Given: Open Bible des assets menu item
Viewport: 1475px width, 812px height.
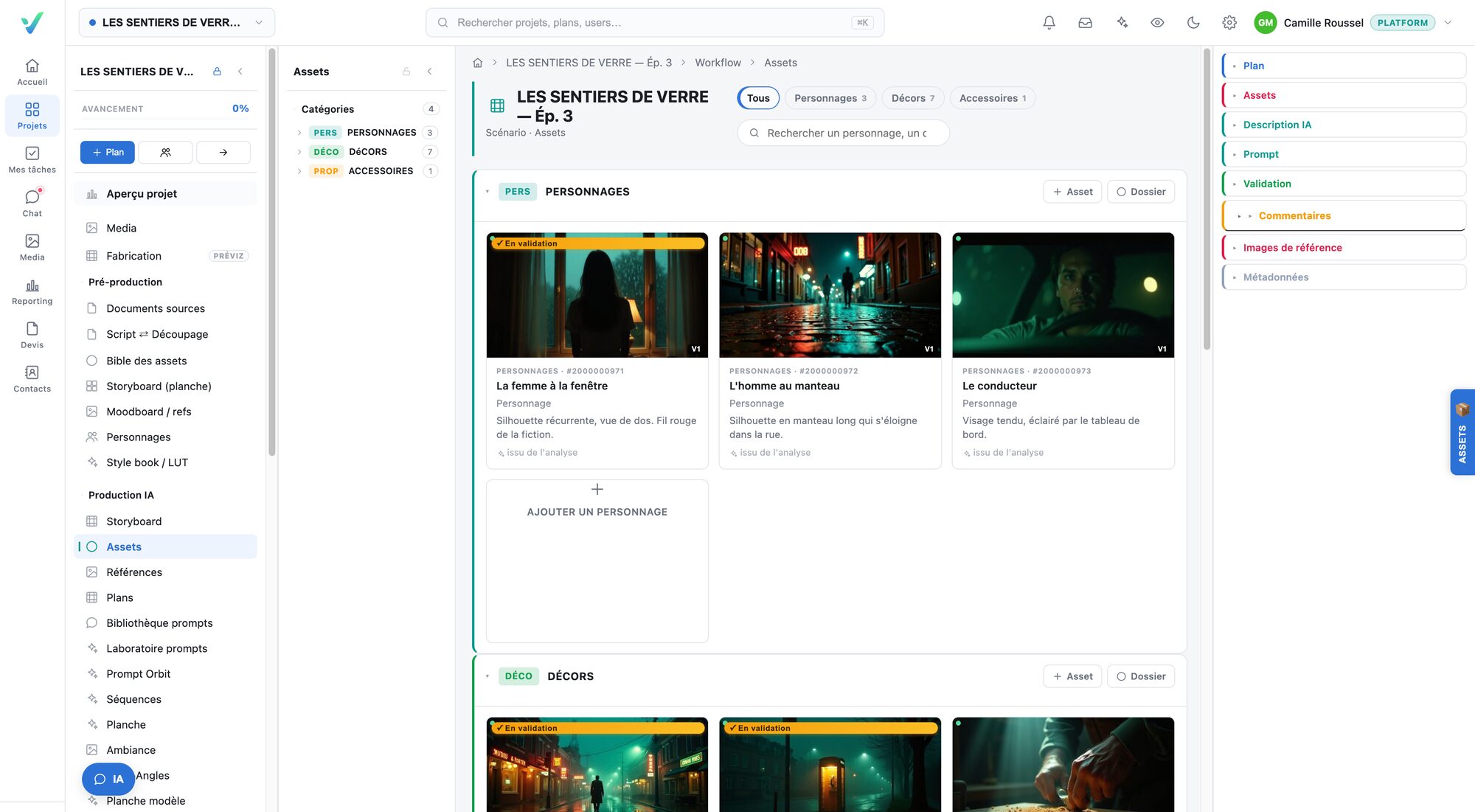Looking at the screenshot, I should [165, 361].
